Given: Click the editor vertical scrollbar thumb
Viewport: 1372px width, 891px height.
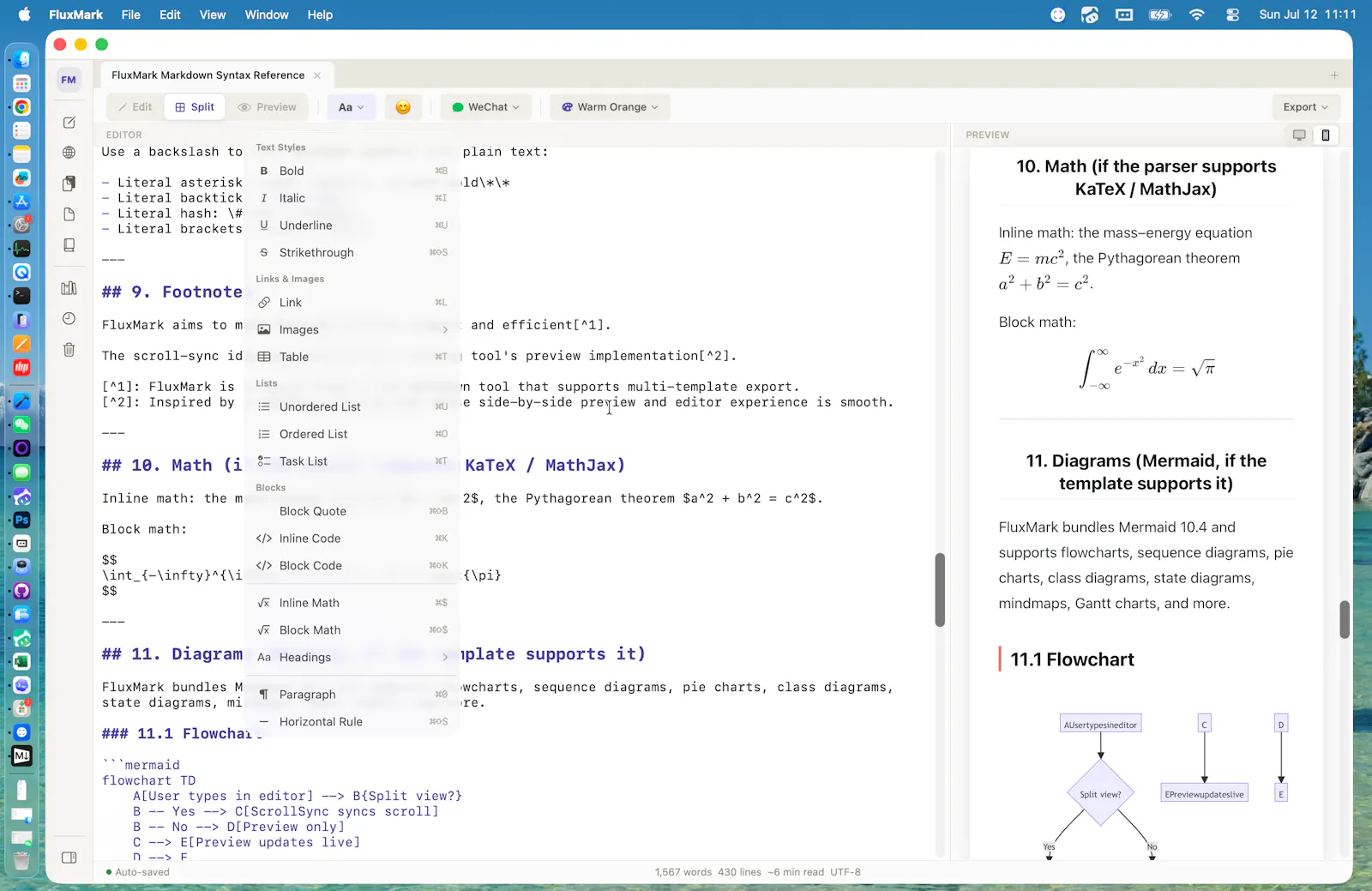Looking at the screenshot, I should pyautogui.click(x=940, y=590).
